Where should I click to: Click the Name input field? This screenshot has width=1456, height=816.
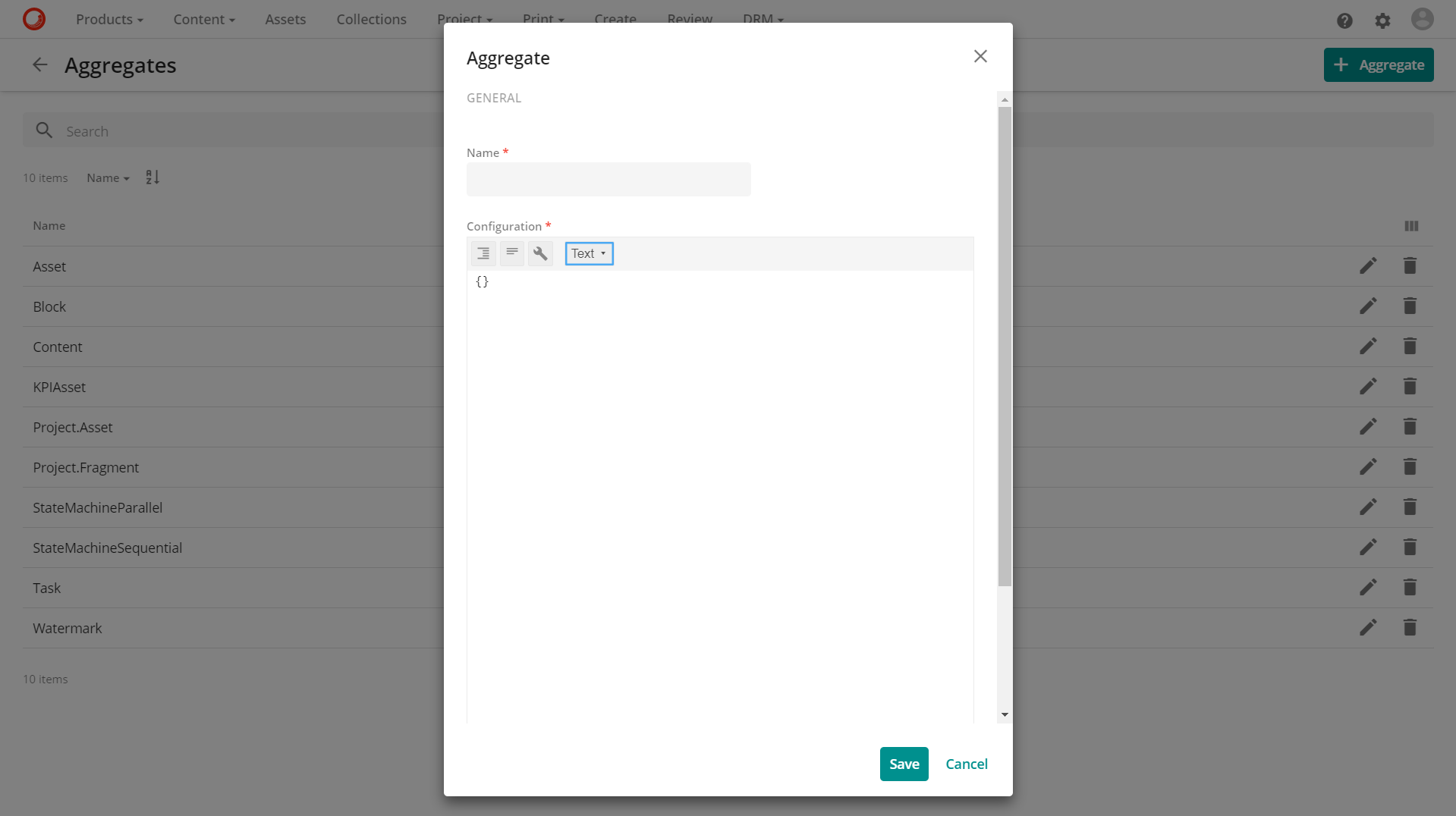609,179
